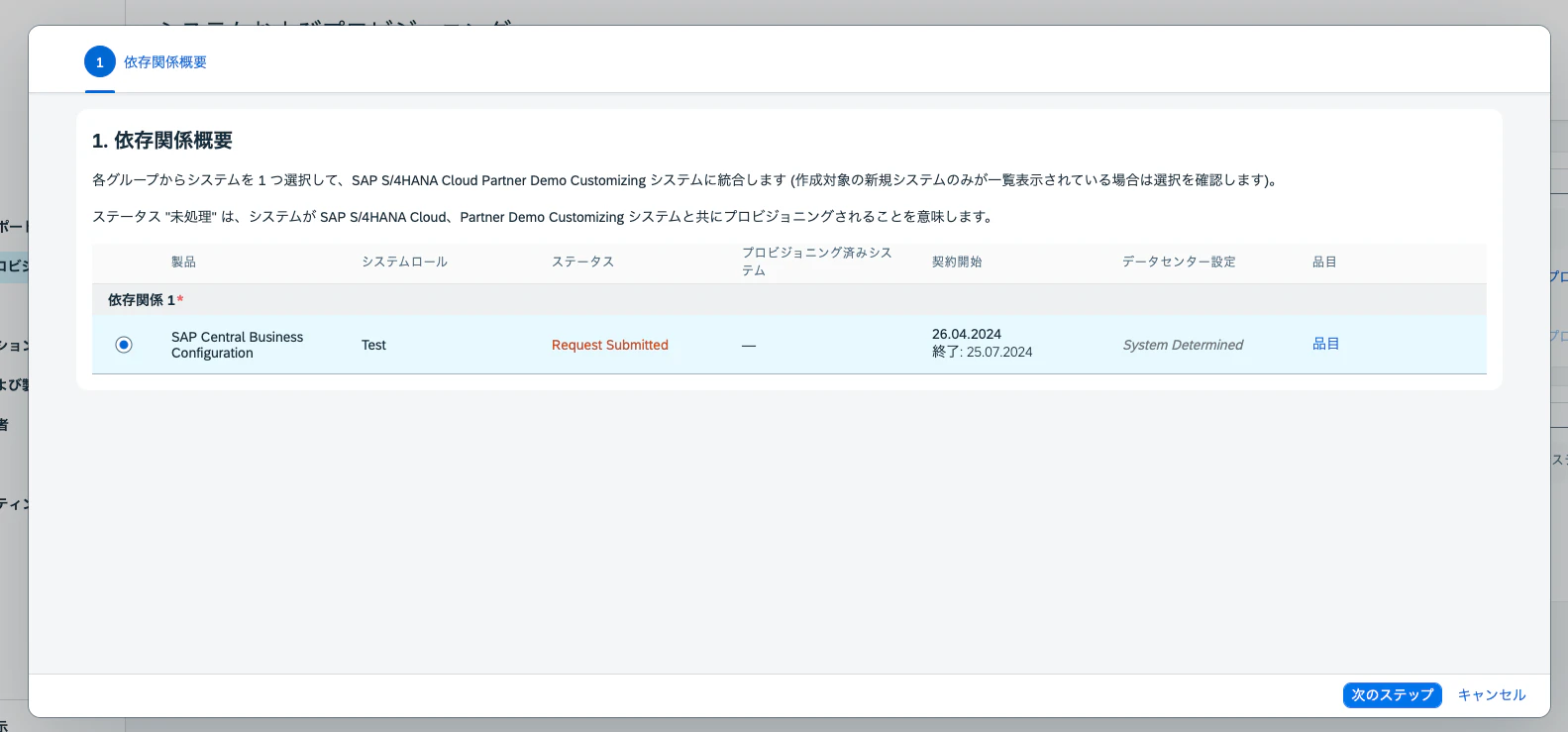Click the 品目 column header
The width and height of the screenshot is (1568, 732).
[x=1324, y=261]
